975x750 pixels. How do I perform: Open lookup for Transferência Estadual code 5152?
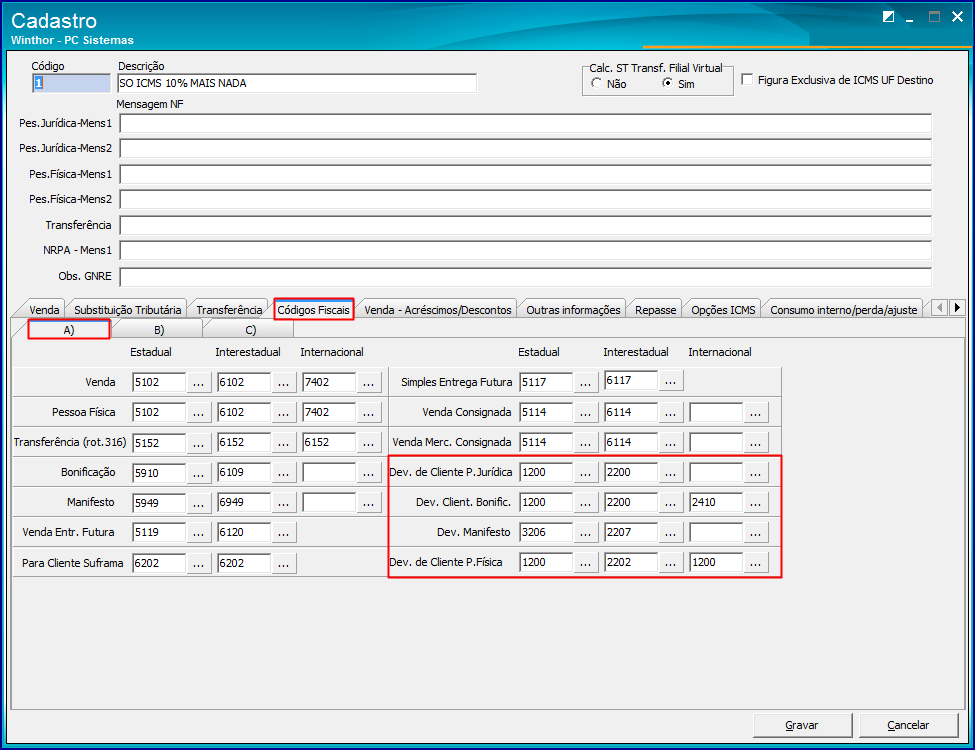tap(198, 443)
